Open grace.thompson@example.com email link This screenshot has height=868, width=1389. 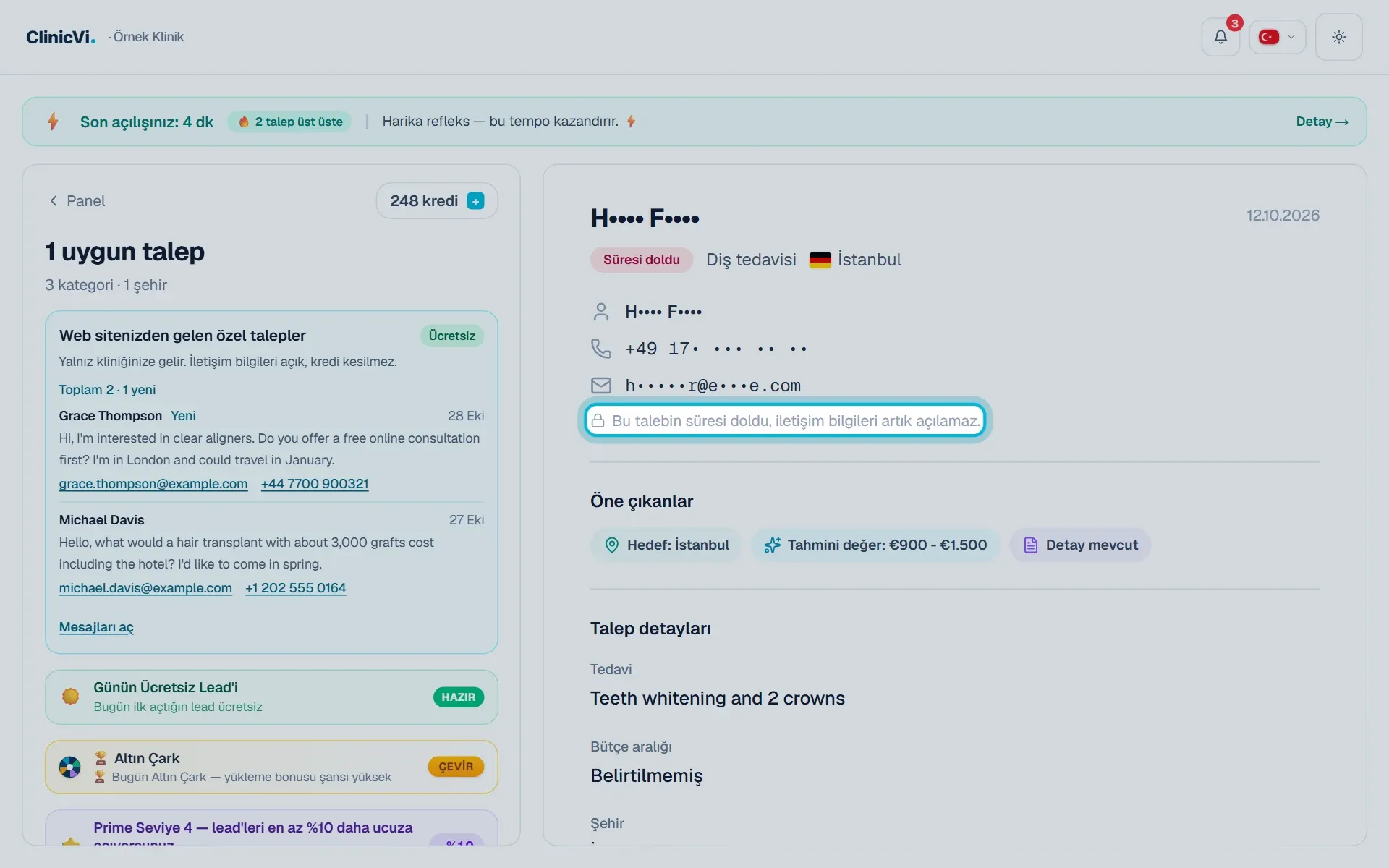[153, 484]
